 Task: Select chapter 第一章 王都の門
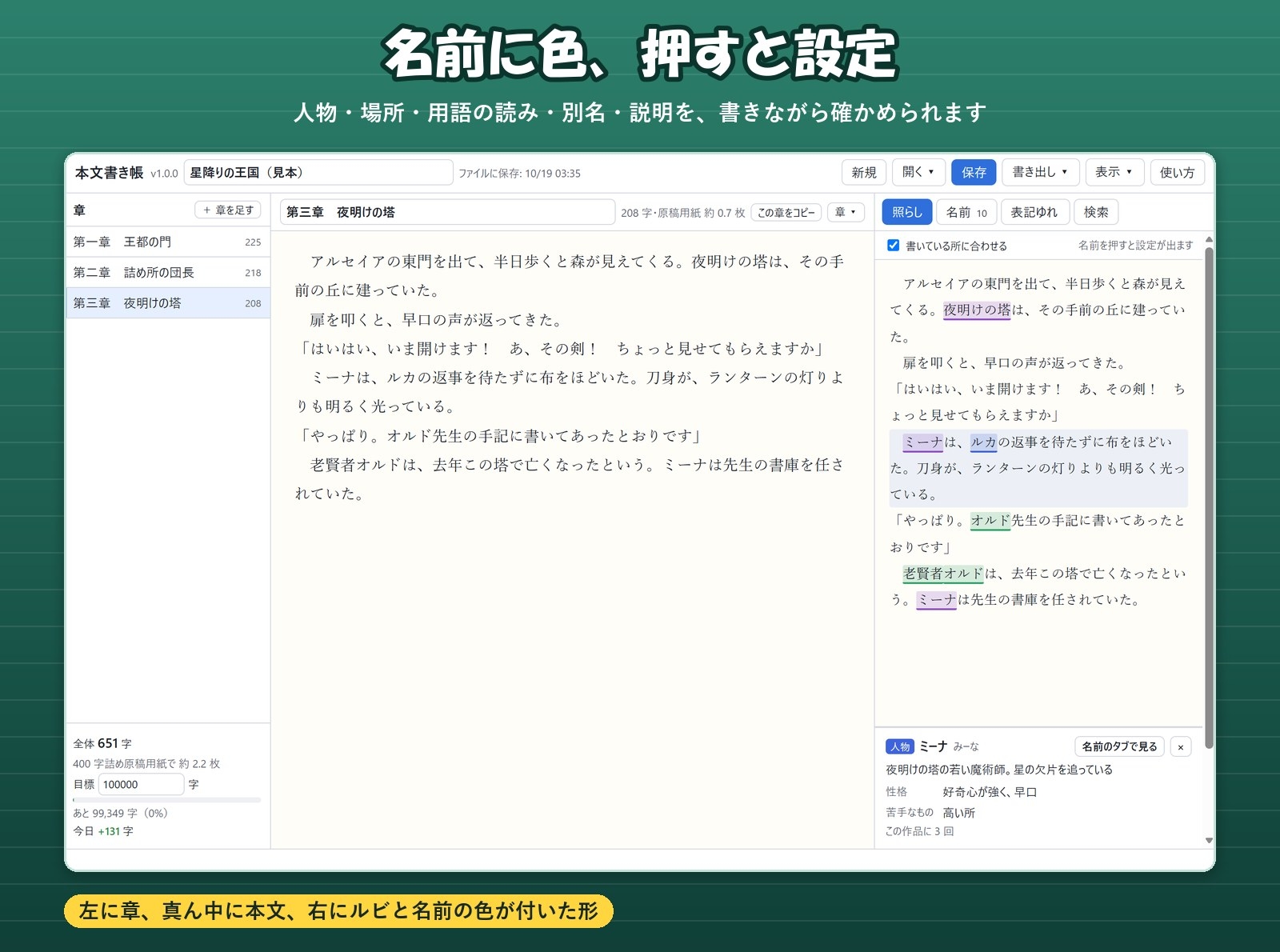[x=168, y=242]
